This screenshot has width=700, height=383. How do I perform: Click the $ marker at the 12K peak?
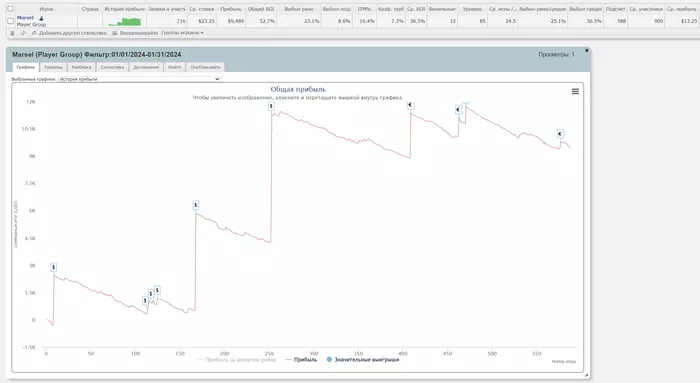tap(271, 106)
